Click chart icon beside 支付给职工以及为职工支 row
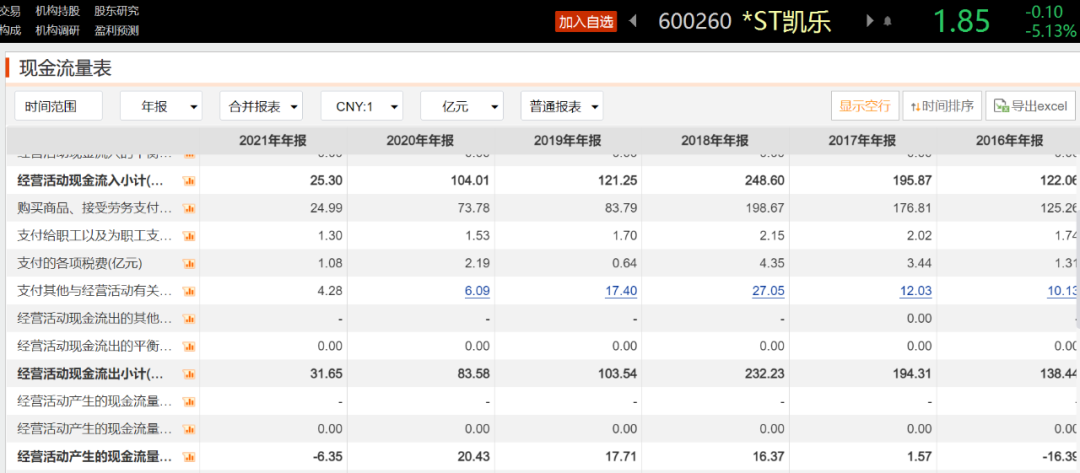1080x473 pixels. (188, 236)
